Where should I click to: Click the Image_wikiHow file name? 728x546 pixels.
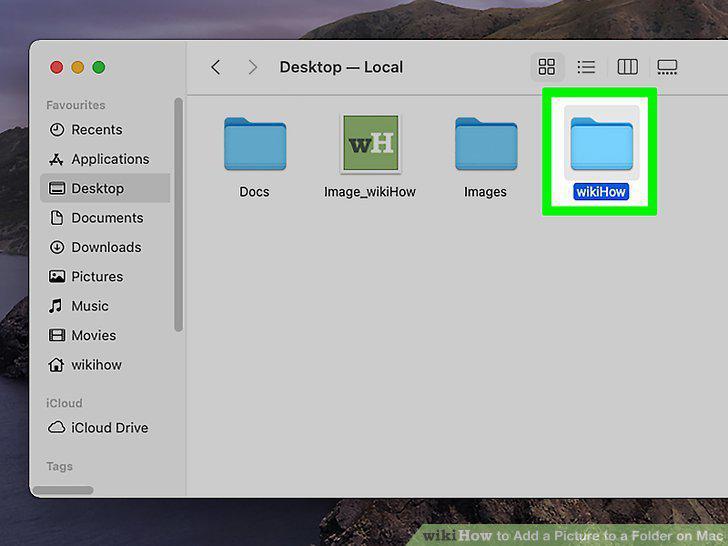pyautogui.click(x=370, y=192)
